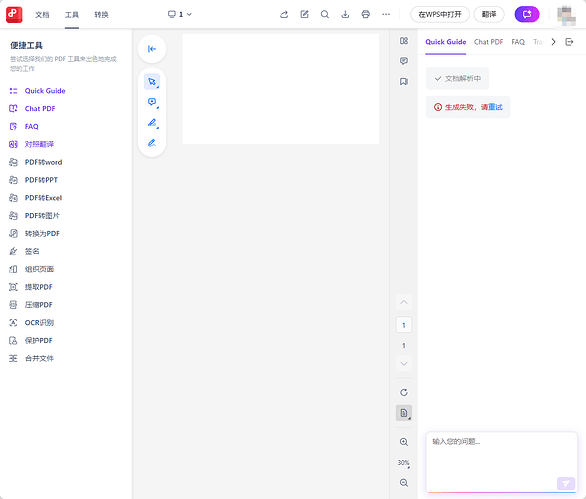Click the search magnifier icon
The height and width of the screenshot is (499, 586).
325,15
